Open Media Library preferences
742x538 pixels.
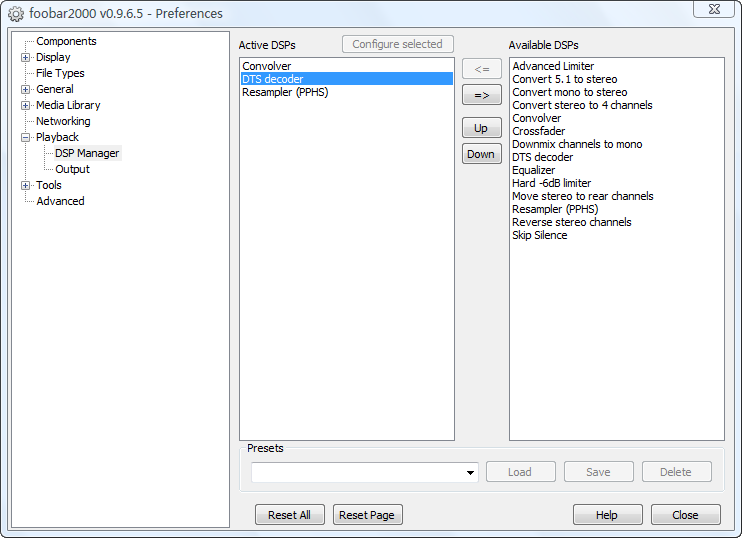coord(68,105)
